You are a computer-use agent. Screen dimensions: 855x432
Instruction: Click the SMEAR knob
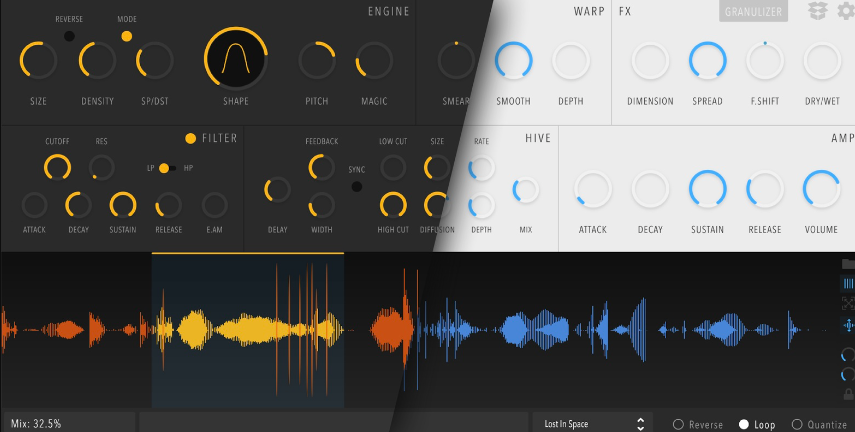tap(456, 60)
